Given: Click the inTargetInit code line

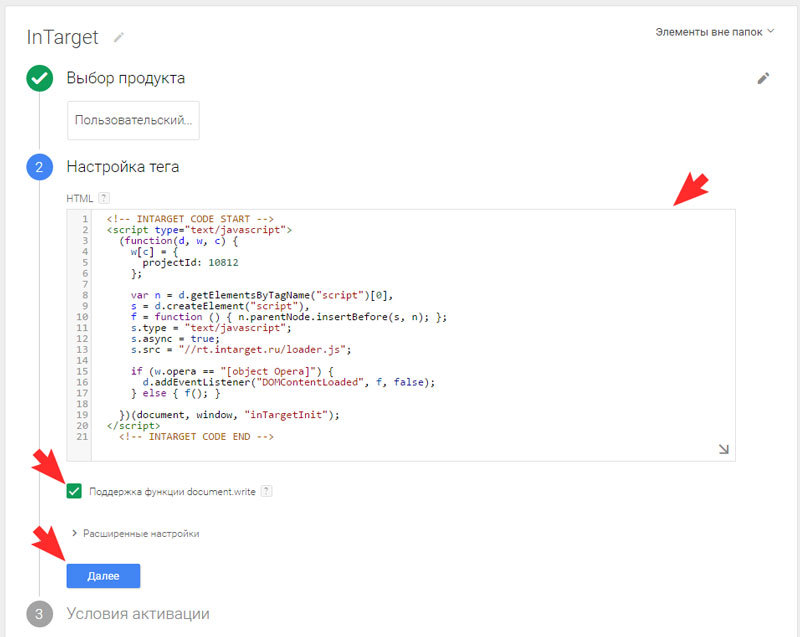Looking at the screenshot, I should point(229,415).
